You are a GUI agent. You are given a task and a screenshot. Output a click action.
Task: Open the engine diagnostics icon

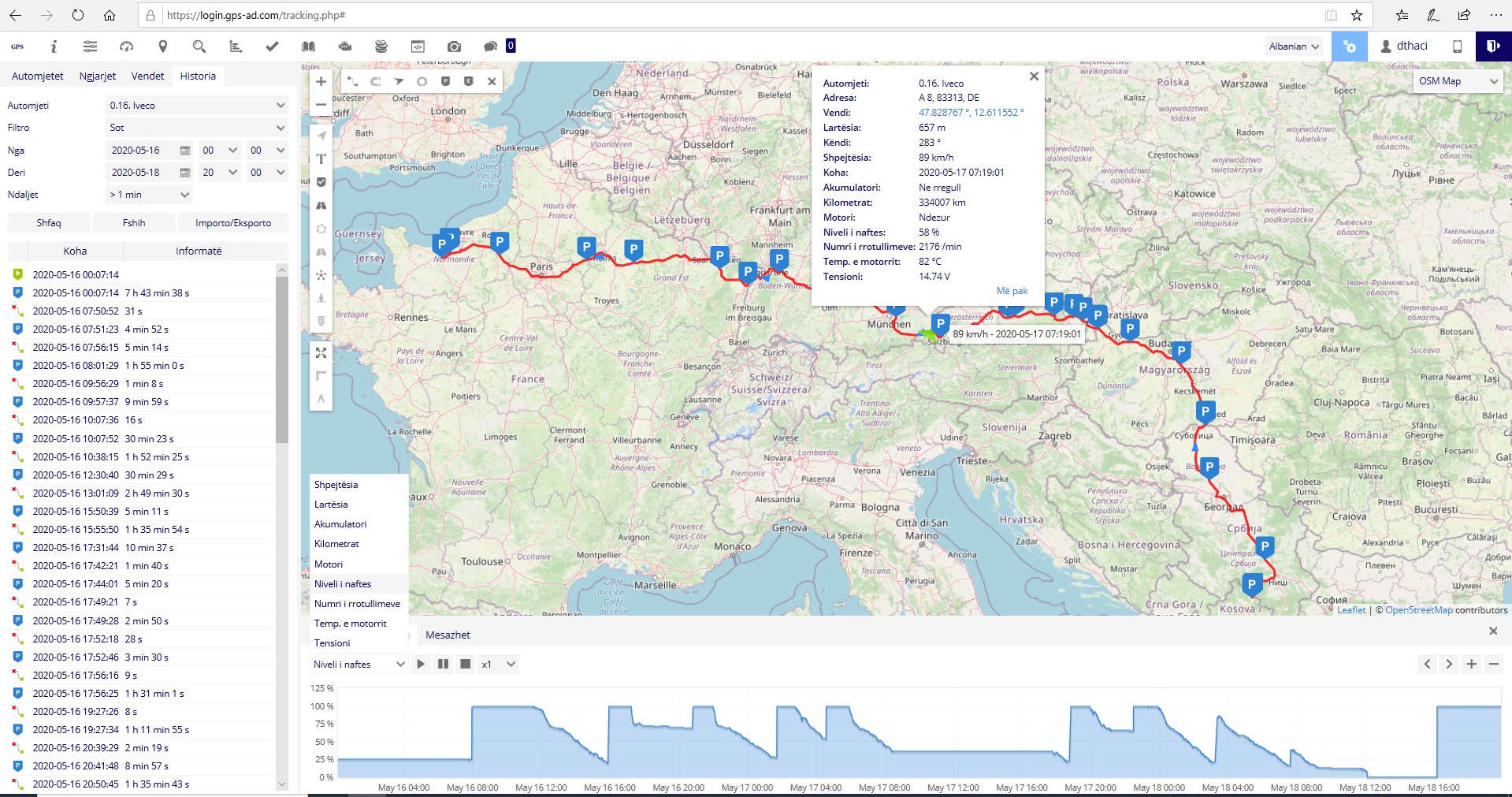point(345,47)
